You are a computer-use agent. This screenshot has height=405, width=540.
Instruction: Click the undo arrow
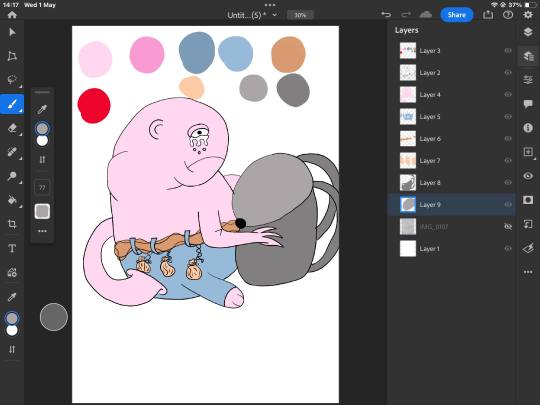click(x=386, y=14)
